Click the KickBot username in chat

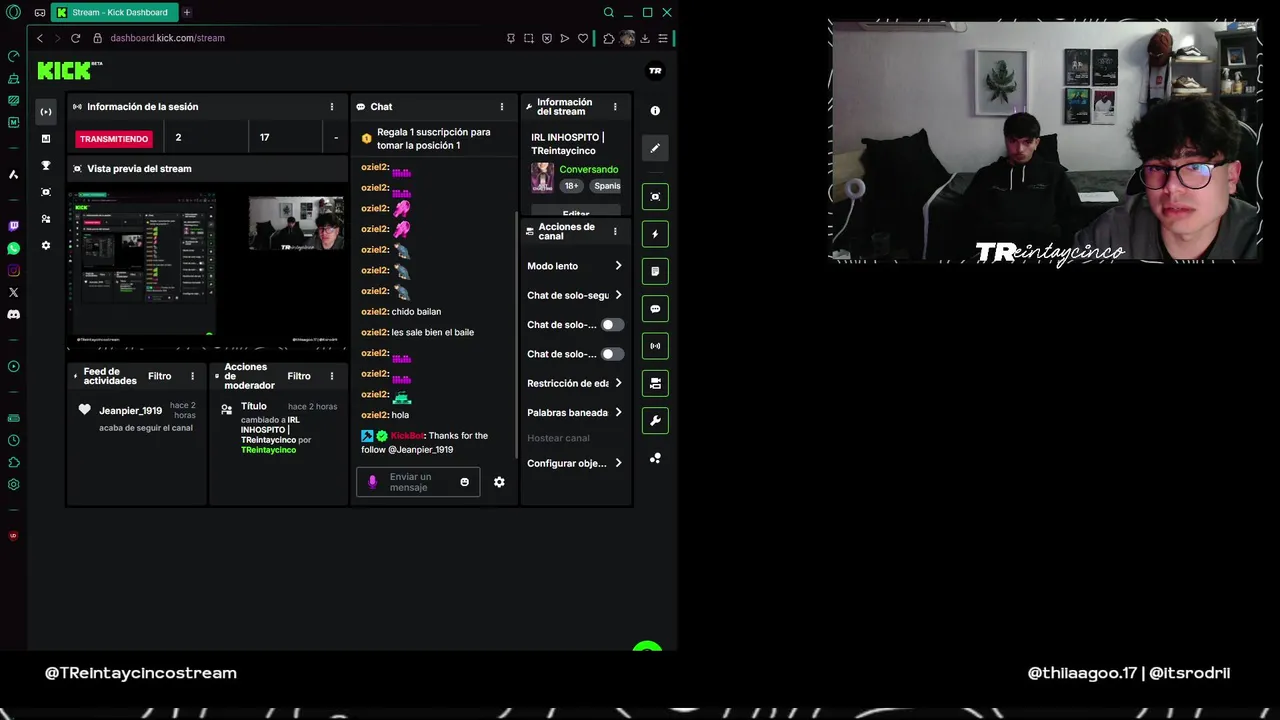point(407,436)
